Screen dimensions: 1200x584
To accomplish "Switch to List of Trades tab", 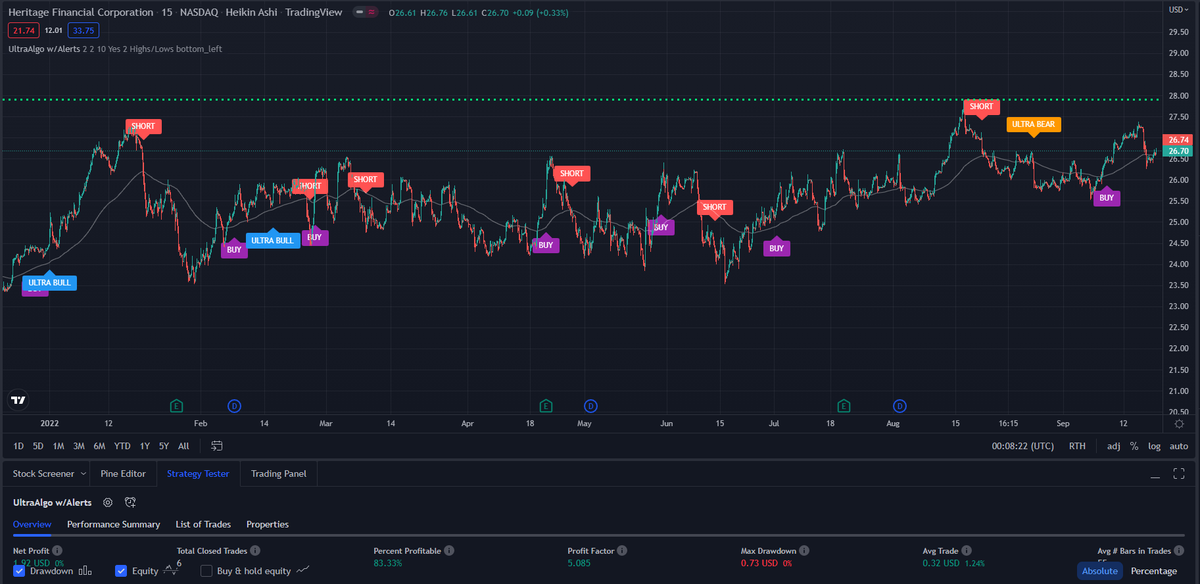I will pyautogui.click(x=203, y=524).
